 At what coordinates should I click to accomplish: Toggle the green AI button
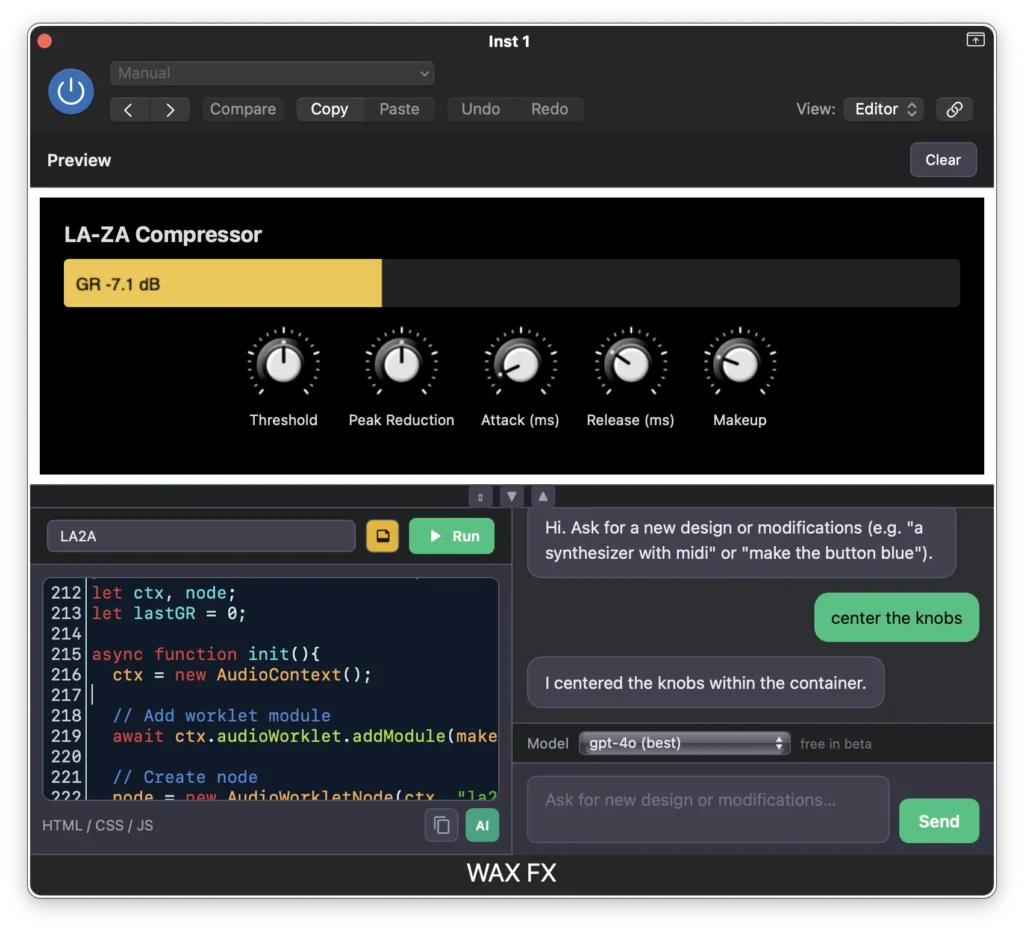pos(482,825)
